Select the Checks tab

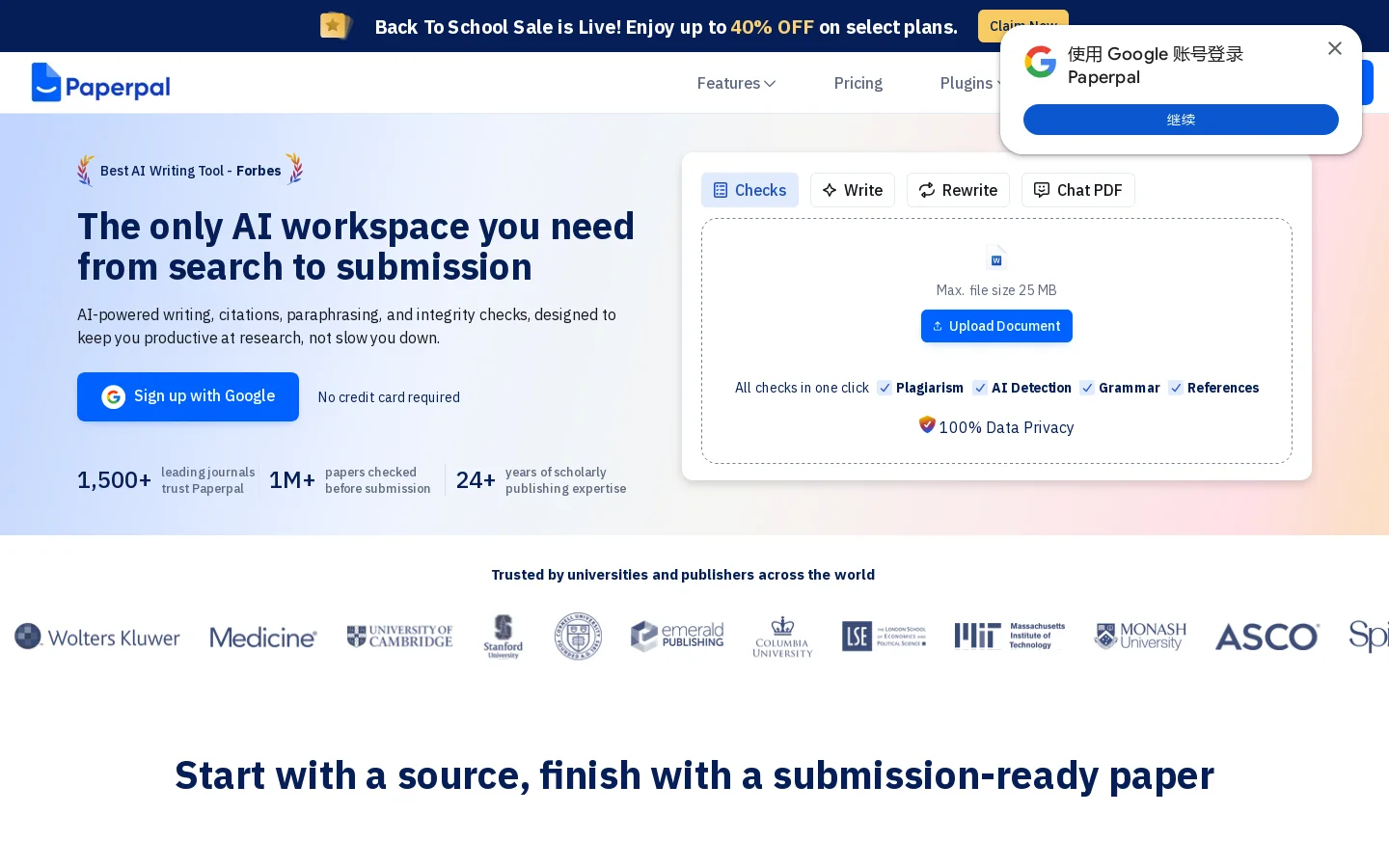749,190
